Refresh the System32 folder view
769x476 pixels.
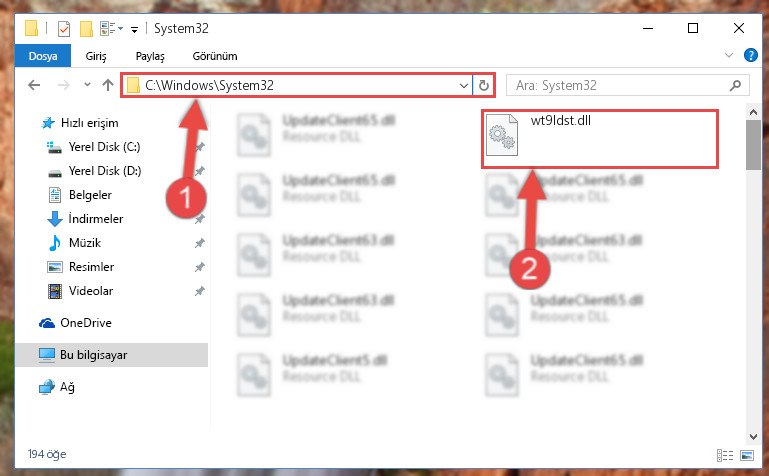tap(484, 85)
